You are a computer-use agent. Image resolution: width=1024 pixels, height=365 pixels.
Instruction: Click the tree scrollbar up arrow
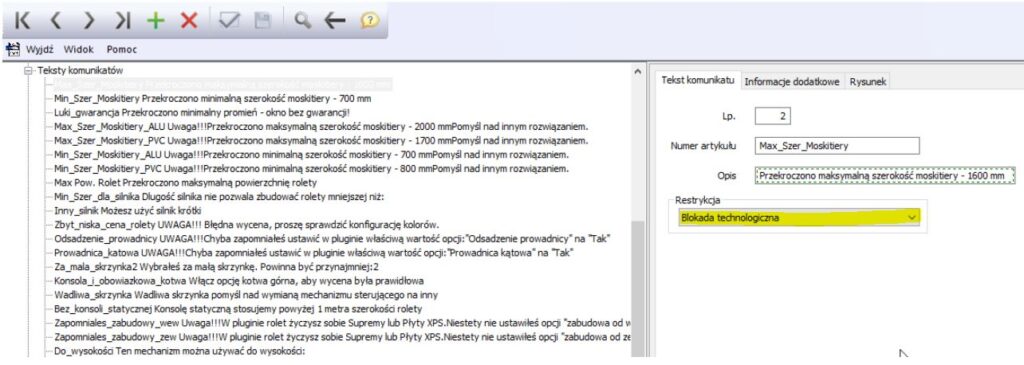(638, 72)
